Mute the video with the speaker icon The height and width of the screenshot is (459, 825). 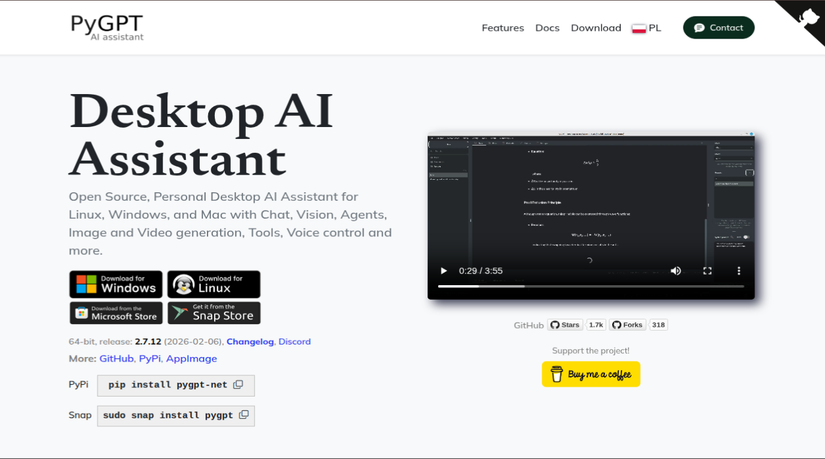point(676,271)
